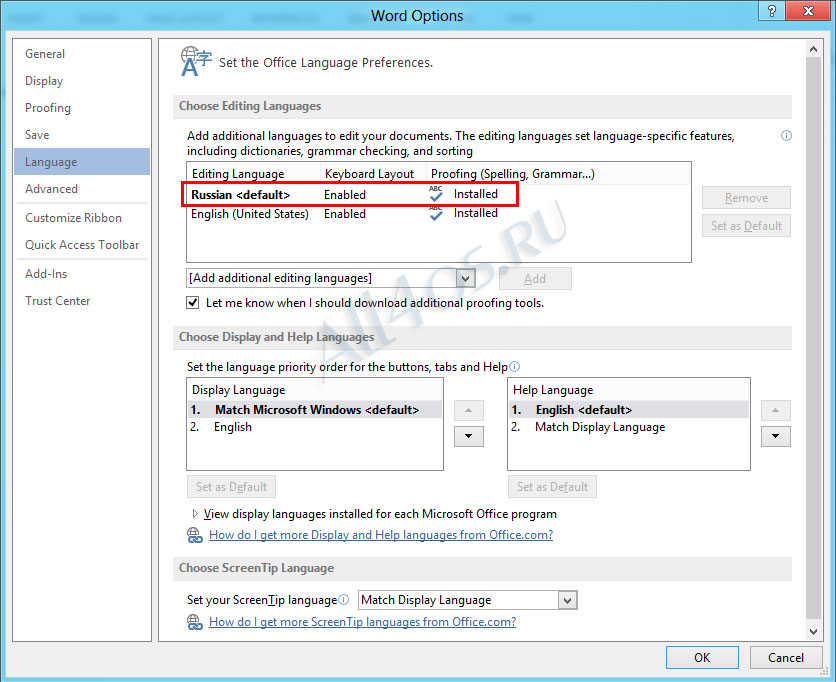Move help language up with the up arrow
This screenshot has width=836, height=682.
point(775,411)
